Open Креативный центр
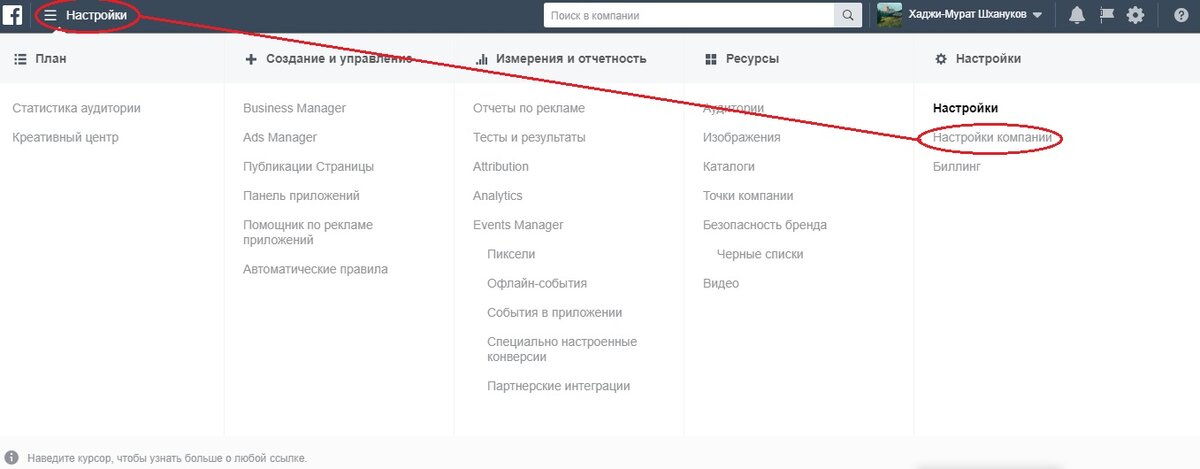The image size is (1200, 469). (65, 137)
